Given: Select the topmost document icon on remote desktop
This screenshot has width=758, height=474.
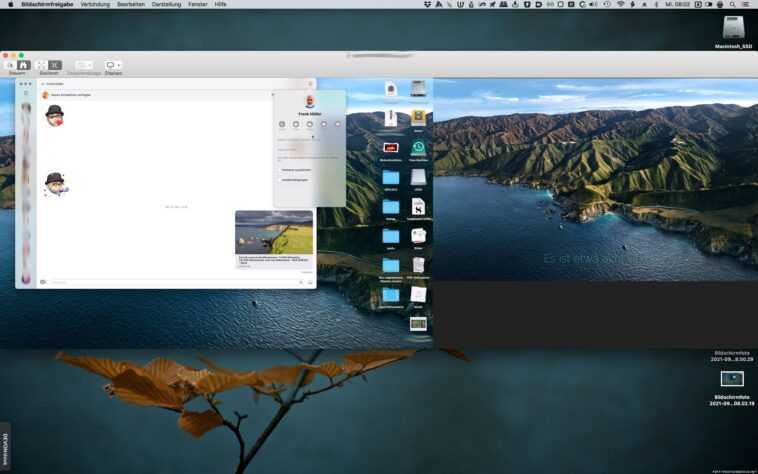Looking at the screenshot, I should coord(391,90).
